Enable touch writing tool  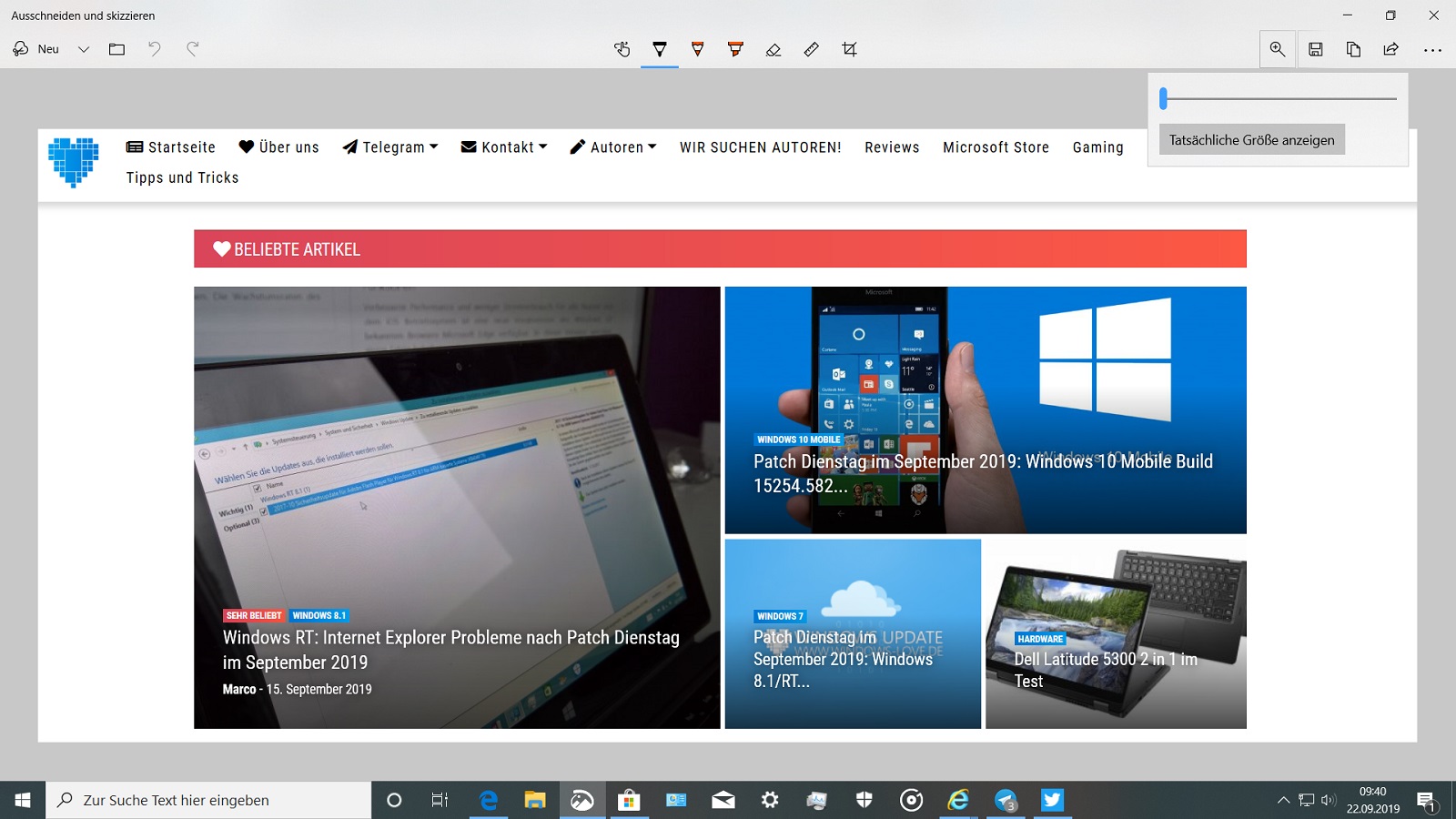click(x=622, y=49)
